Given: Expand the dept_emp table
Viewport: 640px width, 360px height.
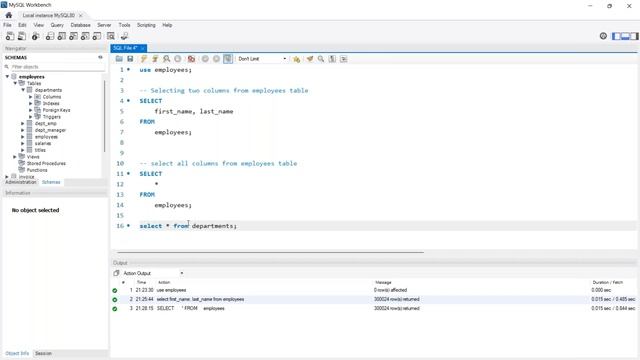Looking at the screenshot, I should (x=23, y=123).
